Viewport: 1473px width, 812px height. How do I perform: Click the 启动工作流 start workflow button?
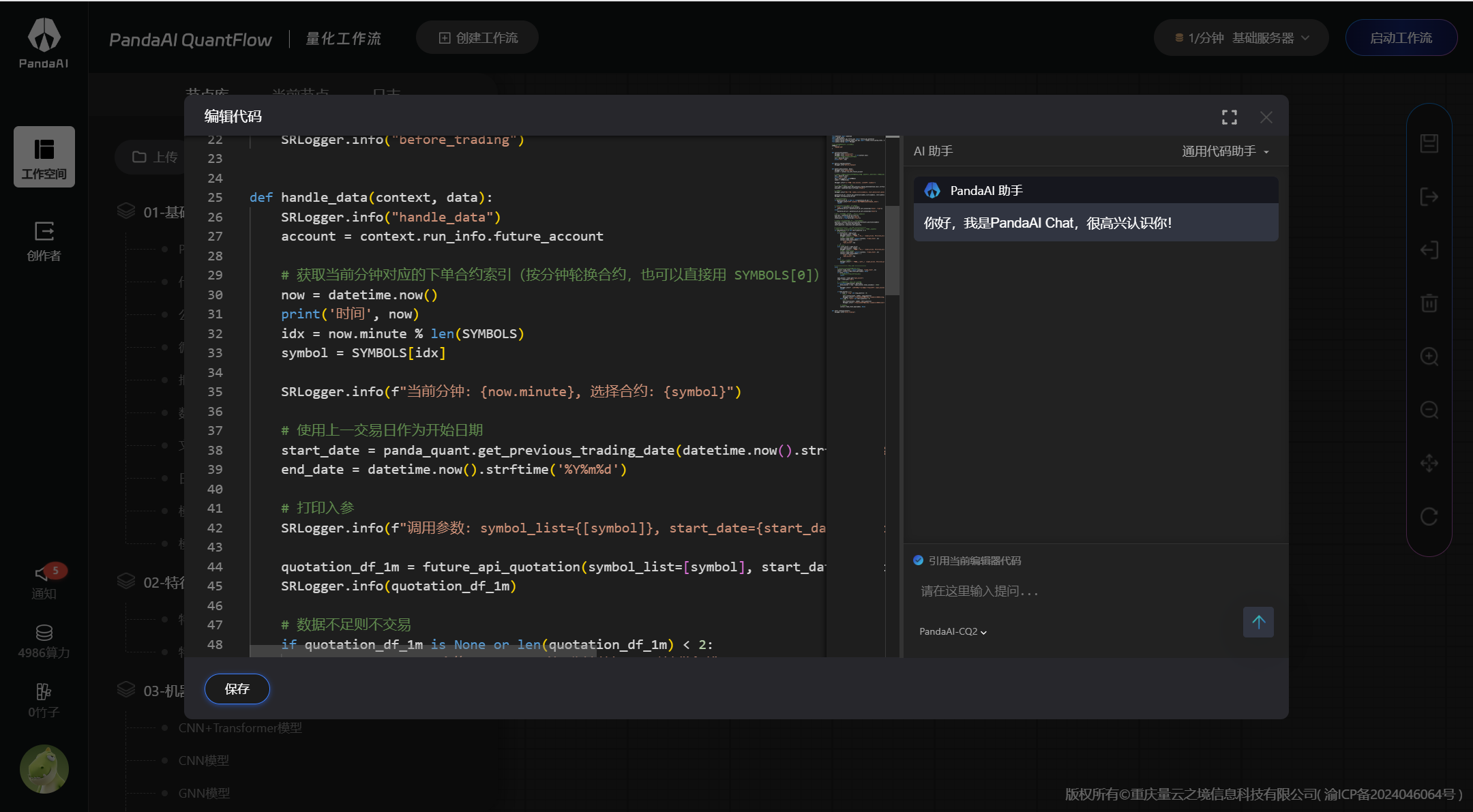1401,38
